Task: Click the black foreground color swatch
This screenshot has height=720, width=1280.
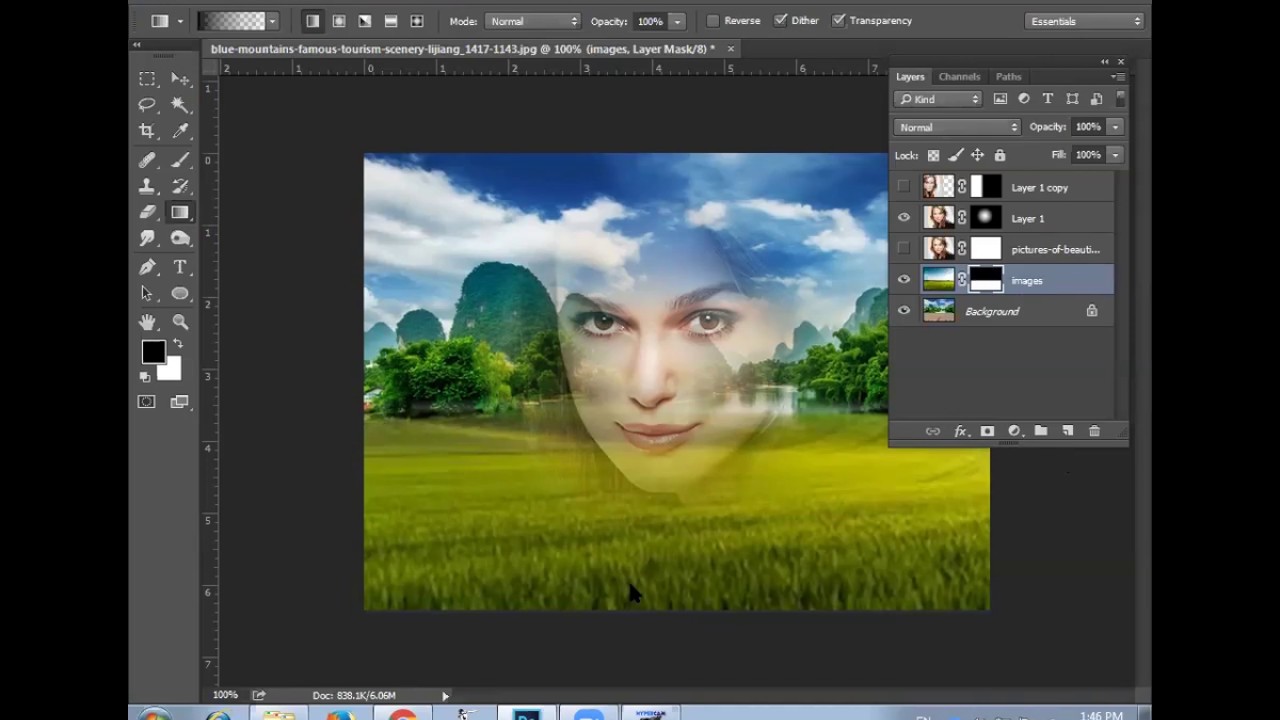Action: coord(152,352)
